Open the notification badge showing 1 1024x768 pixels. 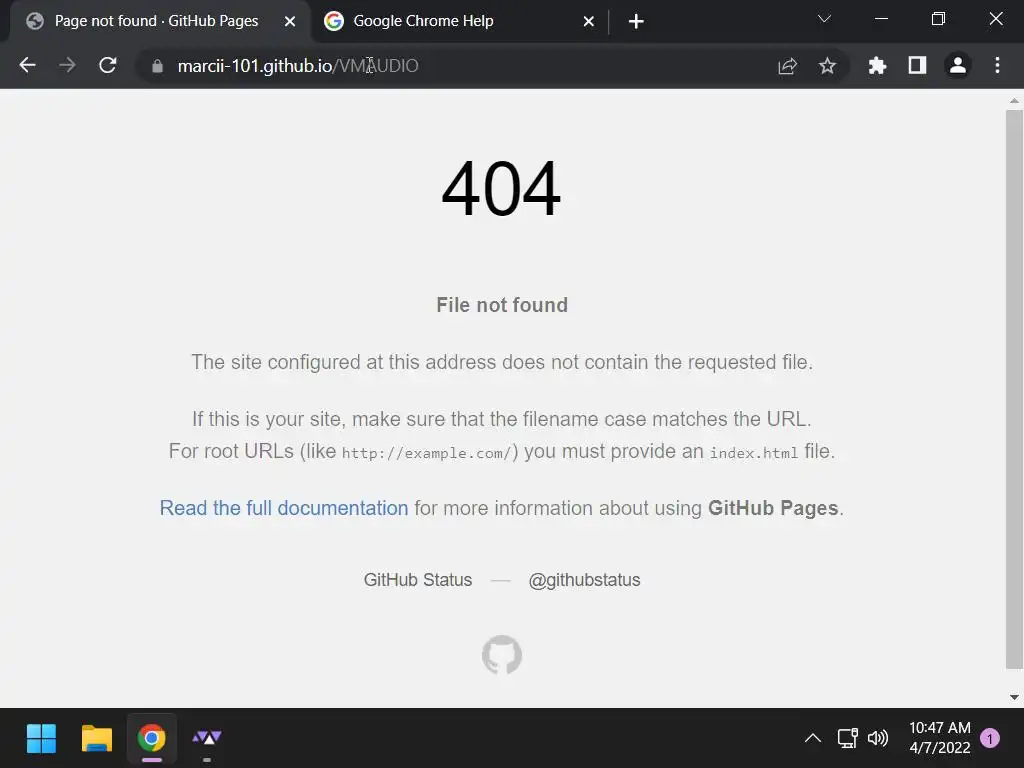(x=990, y=739)
